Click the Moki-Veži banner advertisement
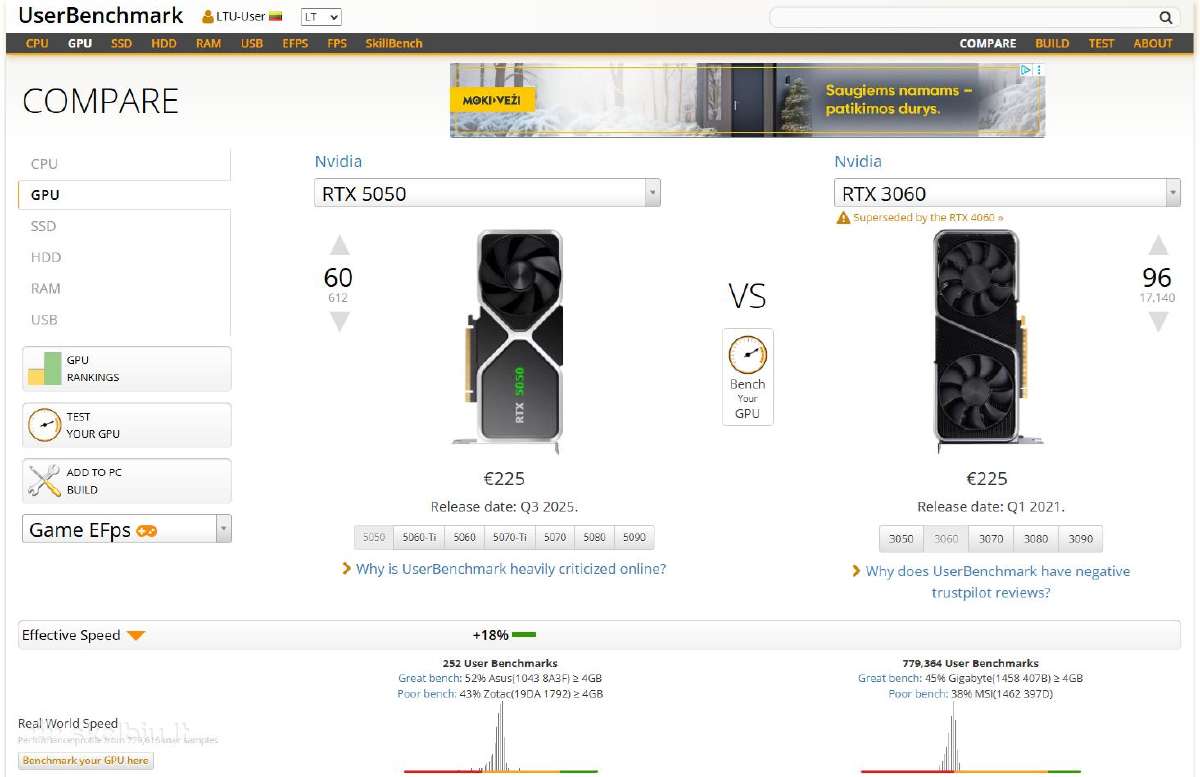This screenshot has width=1200, height=777. pos(747,100)
